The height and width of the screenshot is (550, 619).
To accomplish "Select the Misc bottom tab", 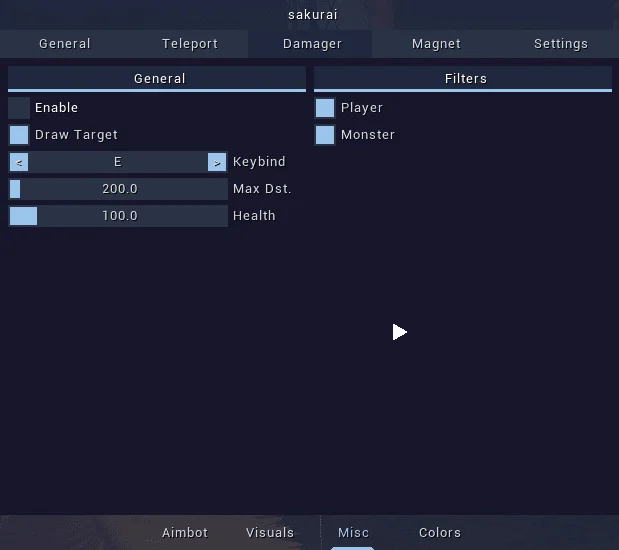I will click(x=353, y=533).
